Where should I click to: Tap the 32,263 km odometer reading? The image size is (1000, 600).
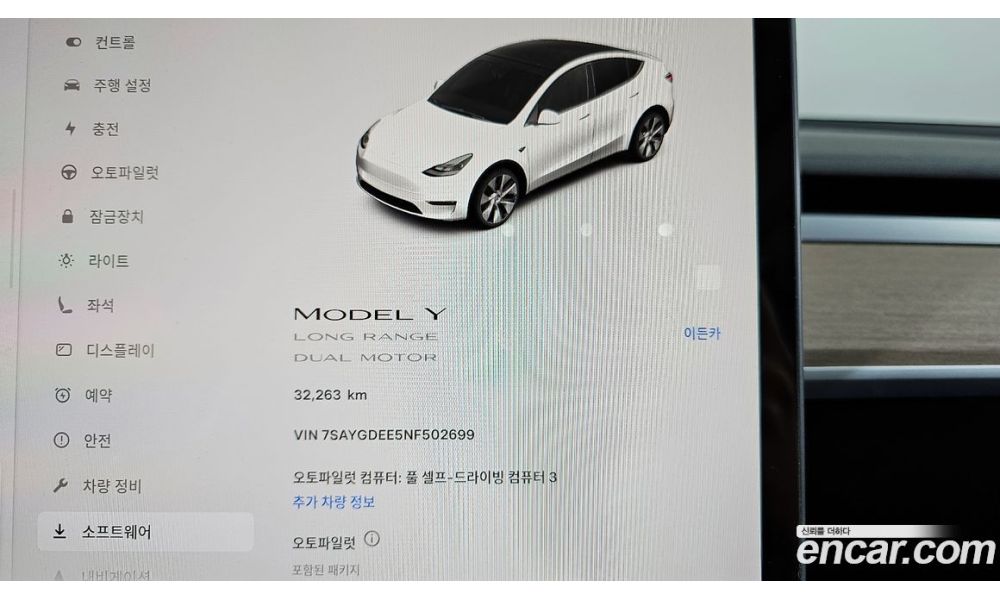330,395
